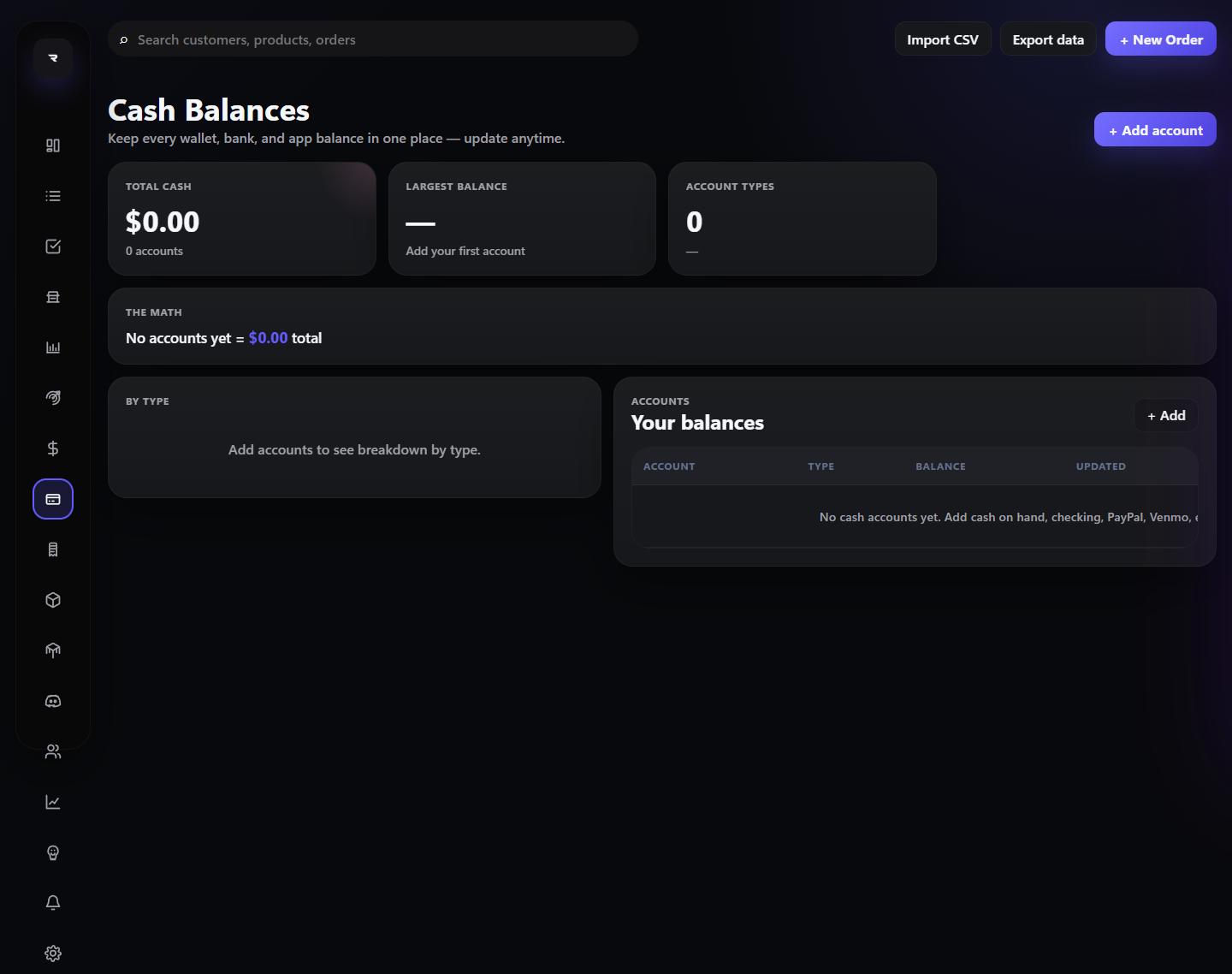Open the receipt icon in sidebar

click(53, 549)
